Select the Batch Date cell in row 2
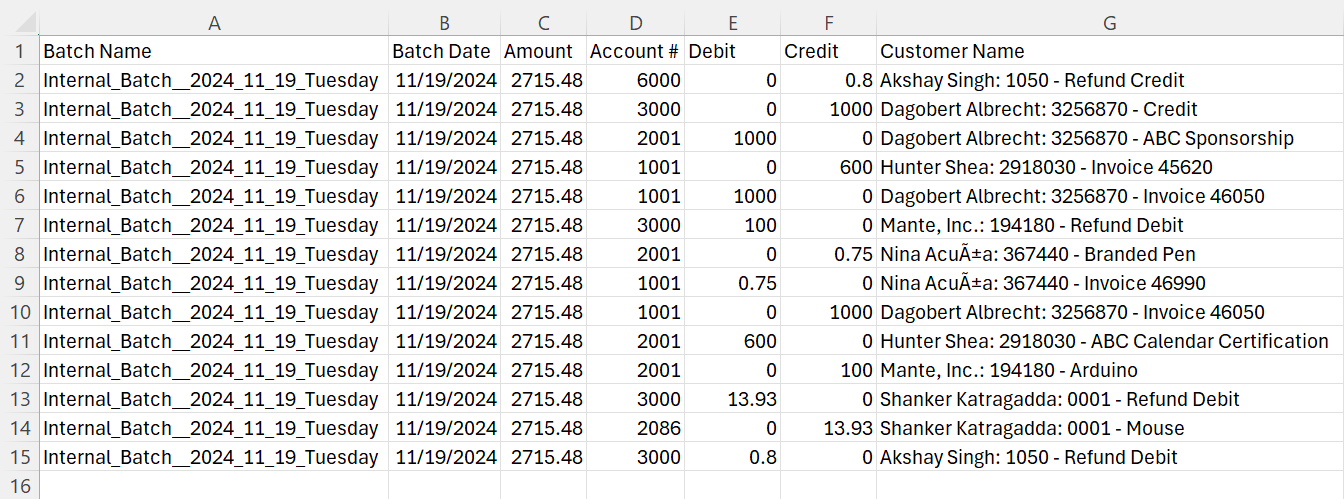The height and width of the screenshot is (499, 1344). (x=444, y=80)
